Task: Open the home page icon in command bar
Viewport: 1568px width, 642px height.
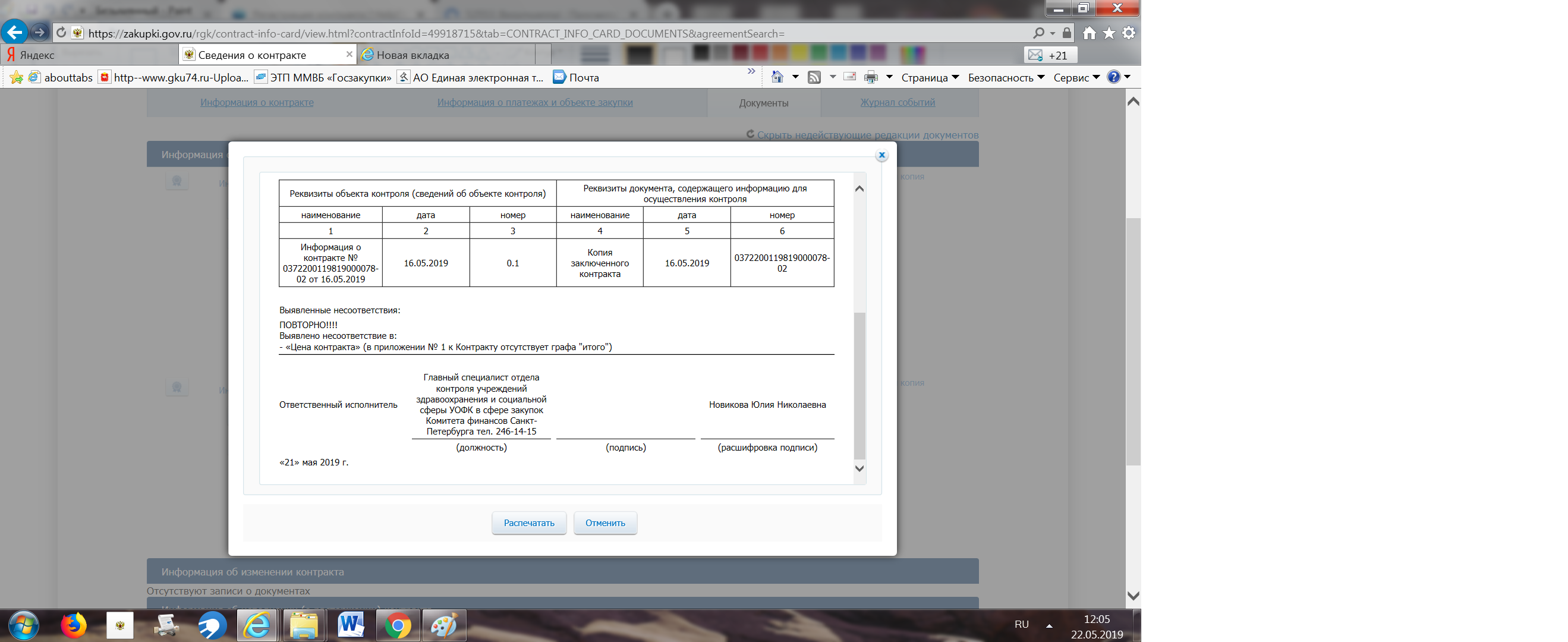Action: [x=777, y=77]
